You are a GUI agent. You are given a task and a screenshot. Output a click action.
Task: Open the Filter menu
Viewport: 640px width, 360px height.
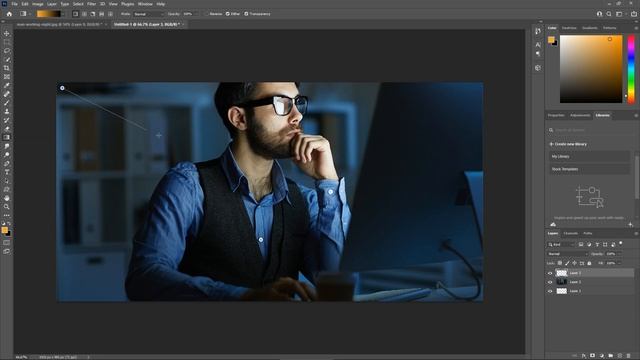91,4
